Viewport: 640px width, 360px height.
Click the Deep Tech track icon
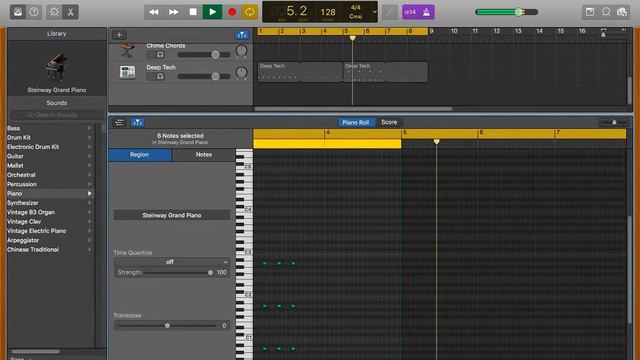click(x=127, y=72)
